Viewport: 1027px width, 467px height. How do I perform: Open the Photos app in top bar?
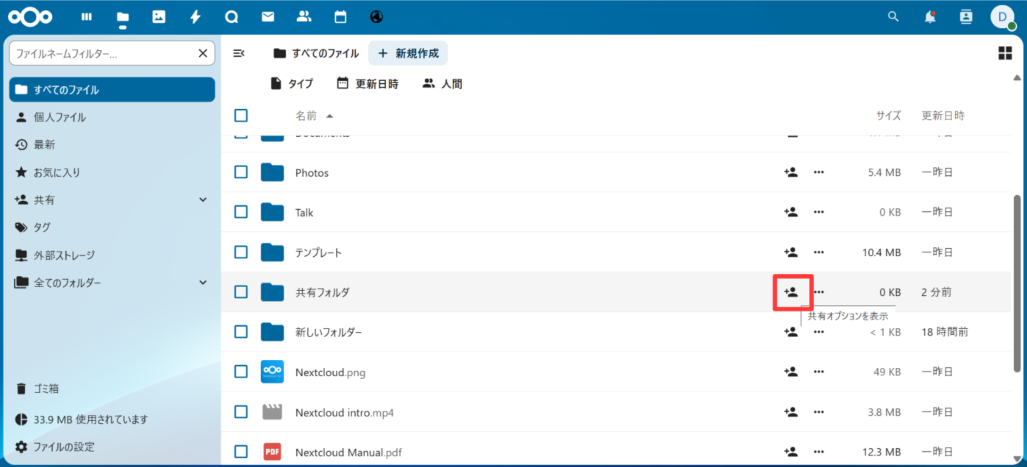coord(158,17)
